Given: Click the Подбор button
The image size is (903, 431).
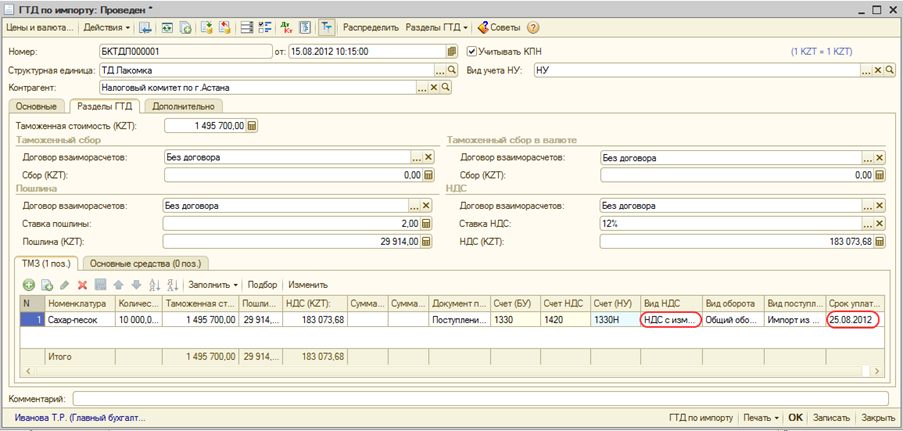Looking at the screenshot, I should coord(262,285).
